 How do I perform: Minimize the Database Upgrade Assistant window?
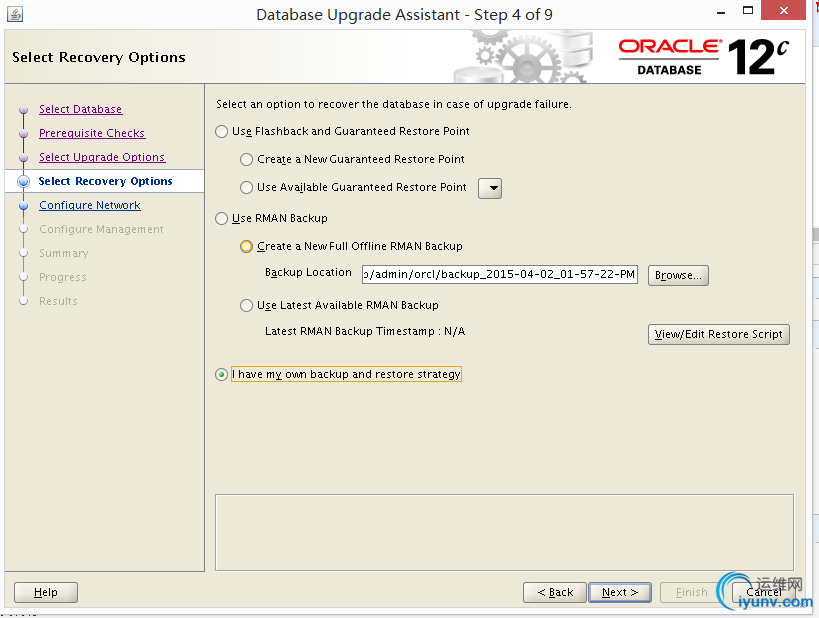pos(721,13)
